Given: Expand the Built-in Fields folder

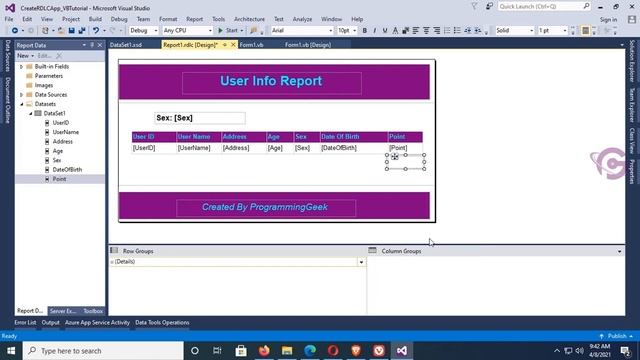Looking at the screenshot, I should pyautogui.click(x=22, y=67).
